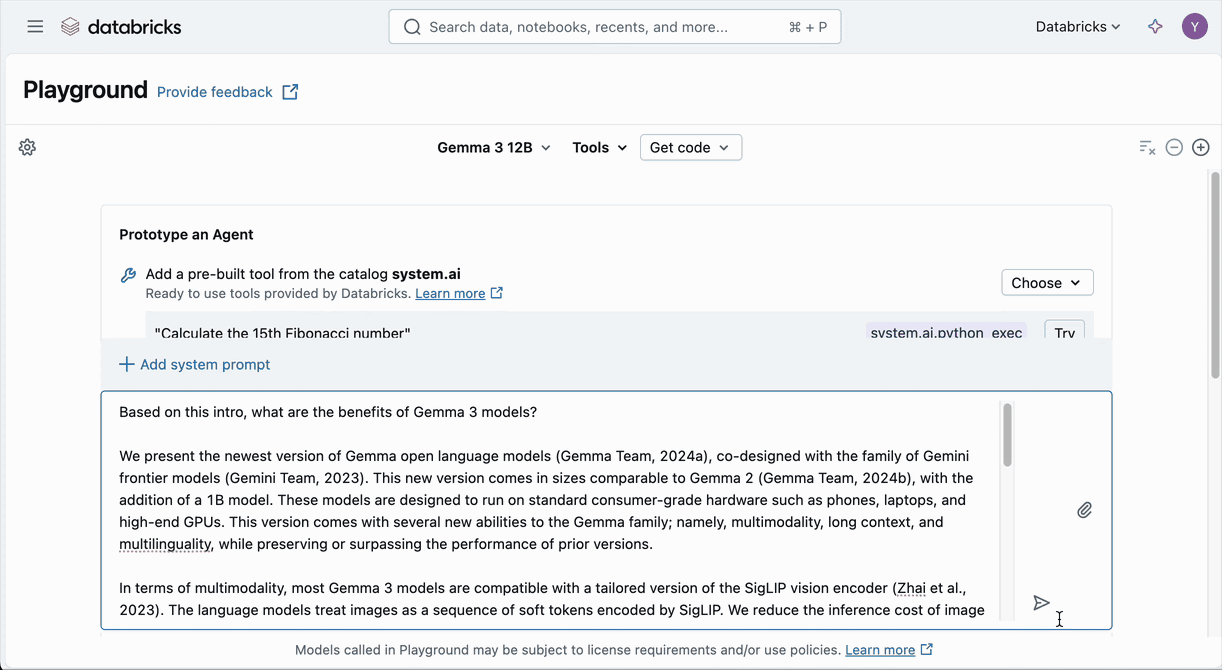
Task: Try the Fibonacci example tool
Action: pyautogui.click(x=1064, y=332)
